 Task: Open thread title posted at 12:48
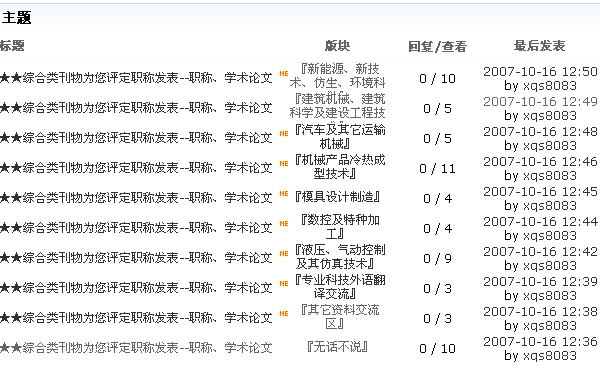tap(136, 138)
